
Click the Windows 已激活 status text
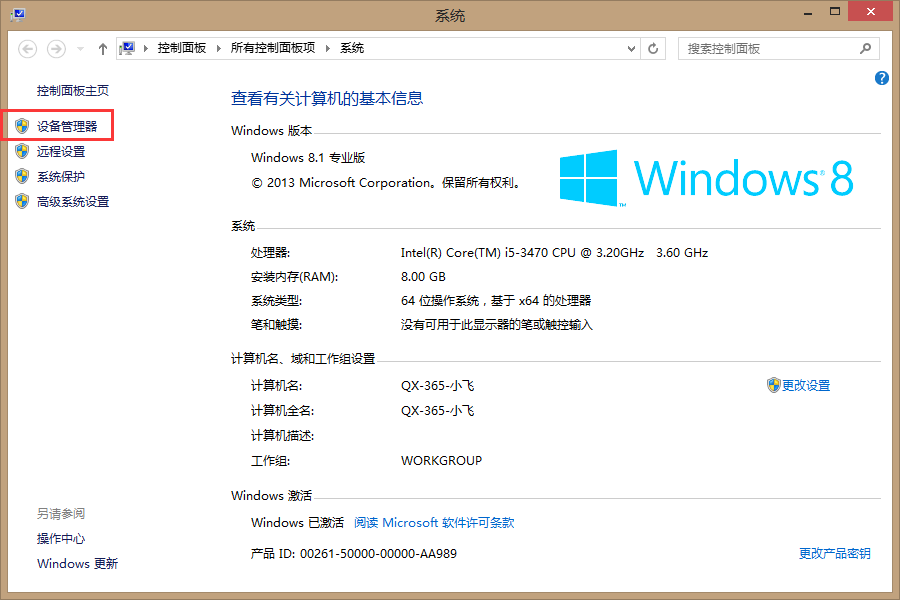pyautogui.click(x=297, y=523)
